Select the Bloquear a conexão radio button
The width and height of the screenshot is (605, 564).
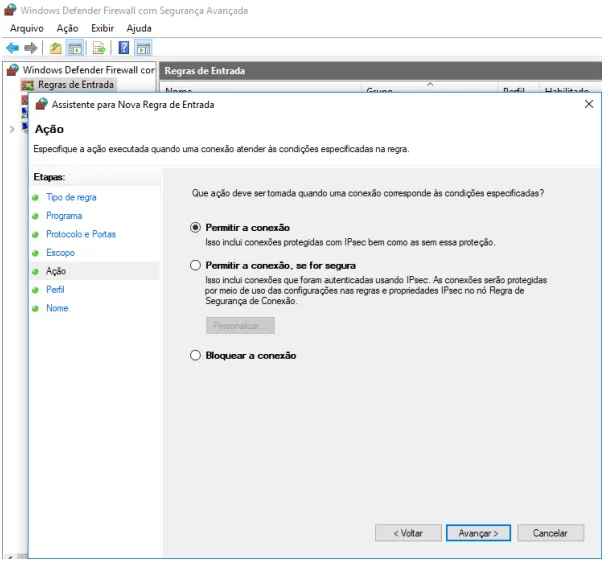pyautogui.click(x=195, y=355)
